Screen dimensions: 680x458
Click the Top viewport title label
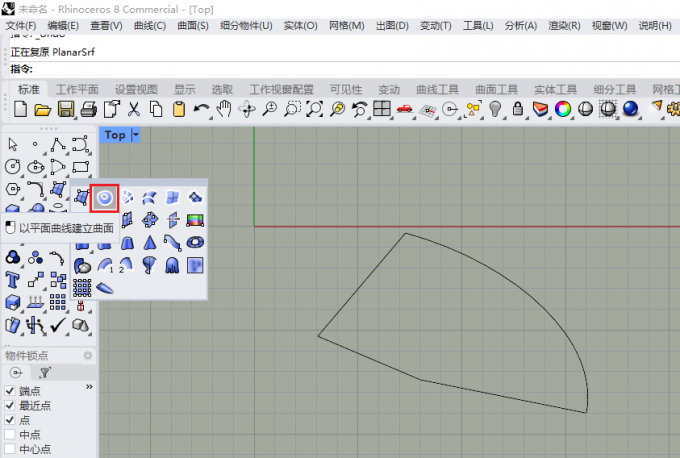115,135
